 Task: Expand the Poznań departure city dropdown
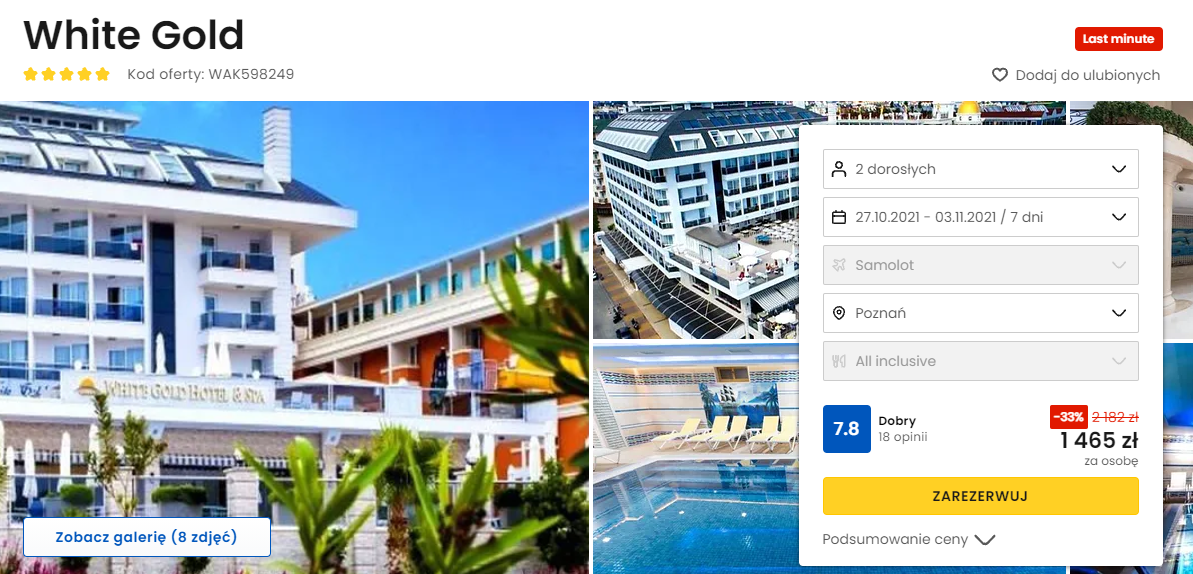click(x=981, y=313)
